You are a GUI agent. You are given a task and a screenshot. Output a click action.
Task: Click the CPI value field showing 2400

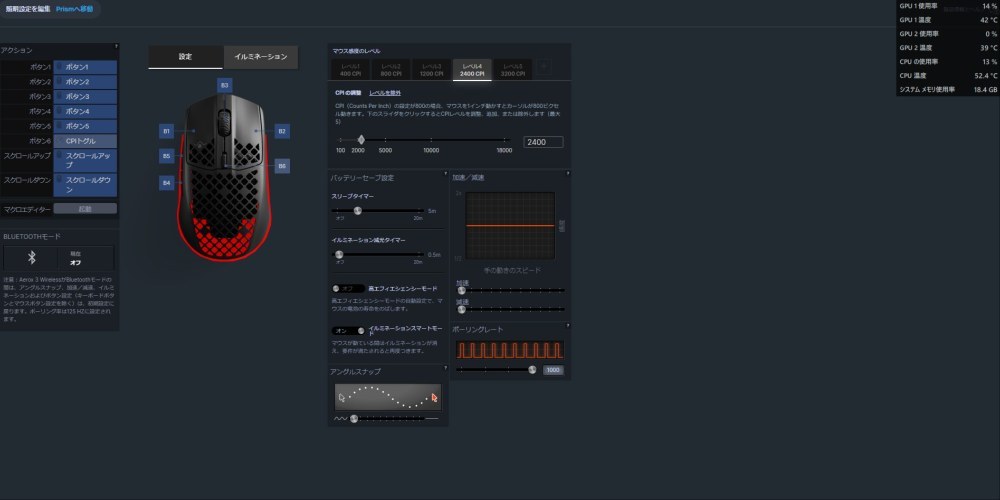[x=543, y=142]
